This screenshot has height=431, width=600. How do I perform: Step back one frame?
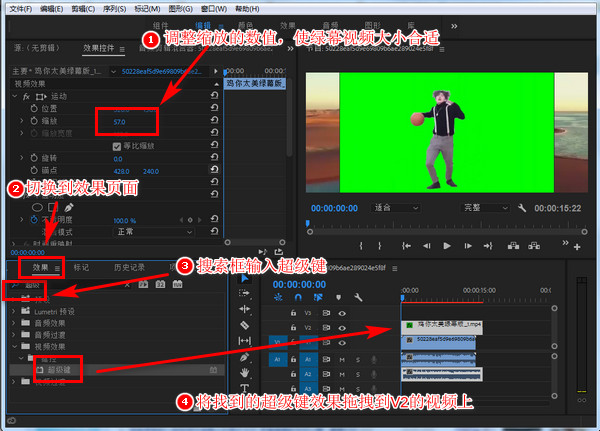(x=427, y=246)
